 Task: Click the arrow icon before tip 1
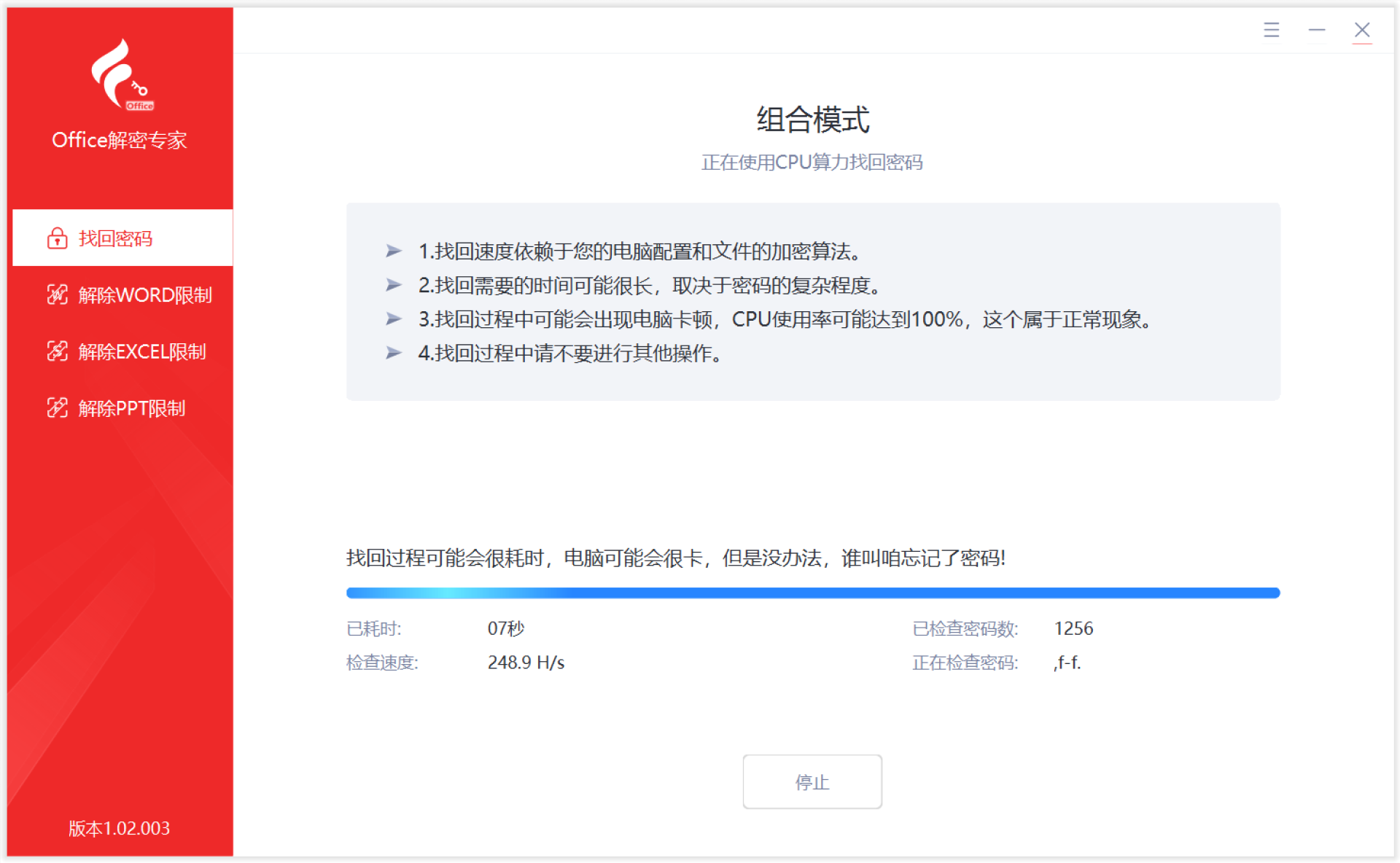393,251
